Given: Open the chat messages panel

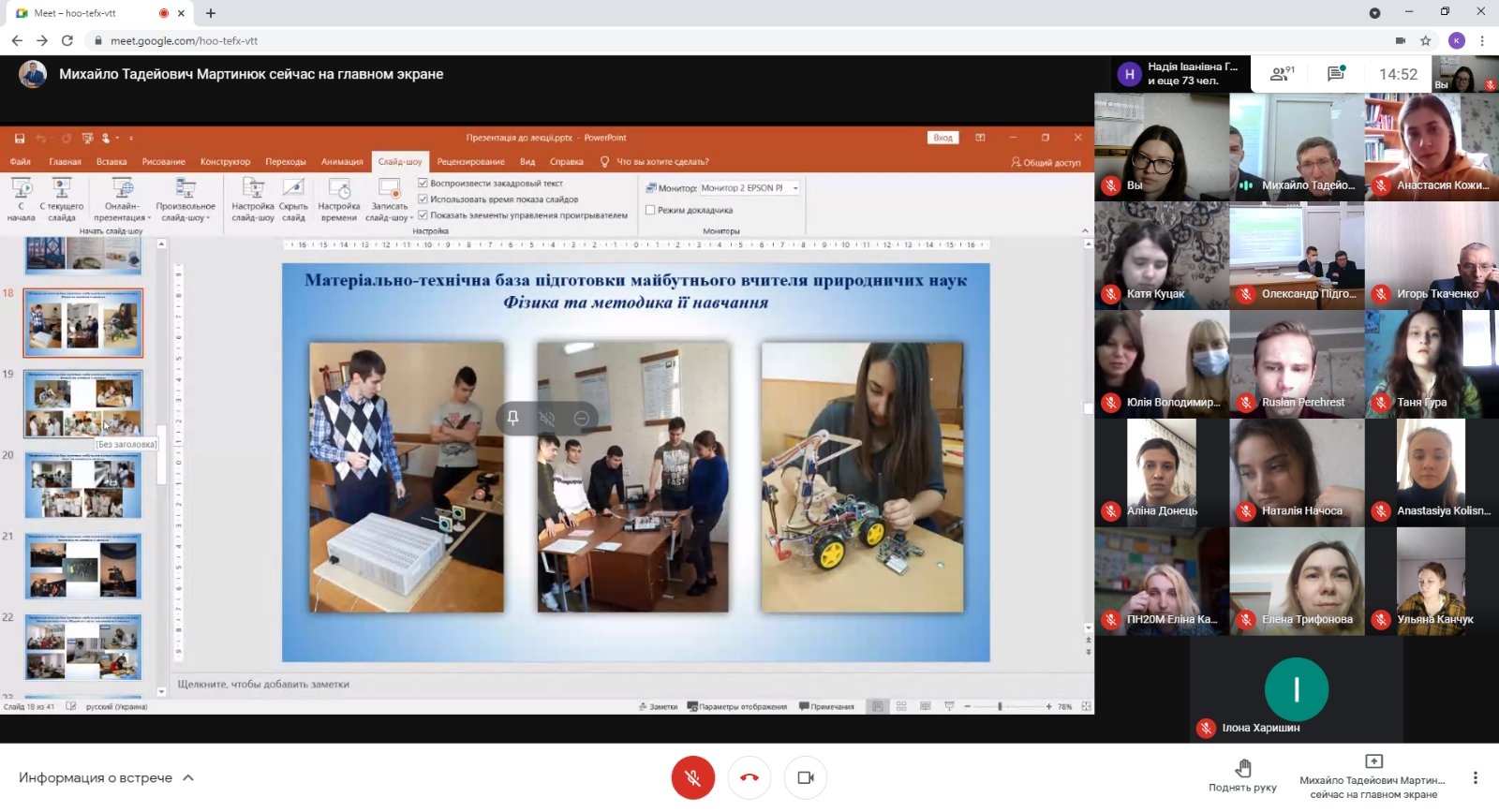Looking at the screenshot, I should pos(1336,74).
